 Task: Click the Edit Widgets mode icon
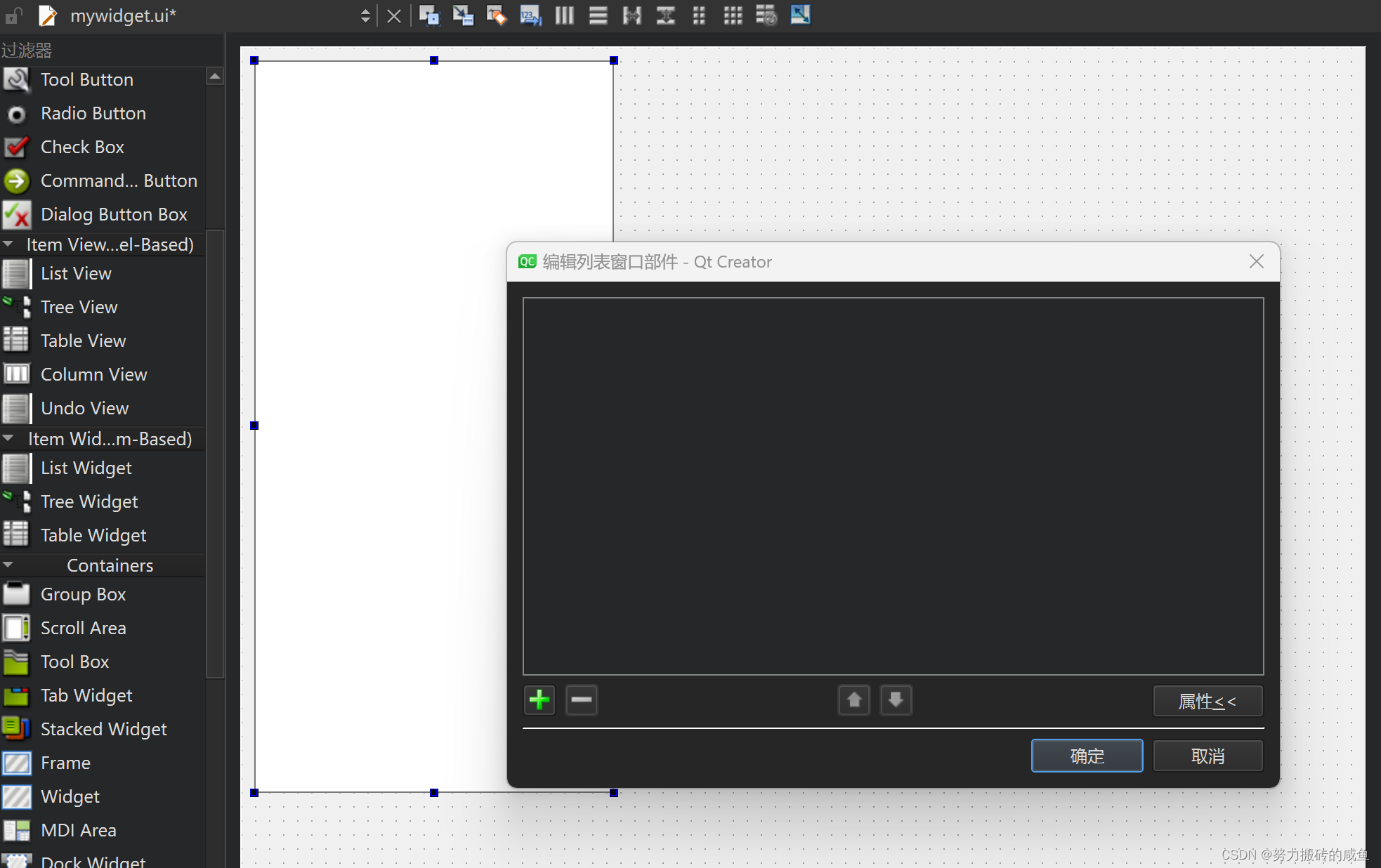[x=428, y=15]
